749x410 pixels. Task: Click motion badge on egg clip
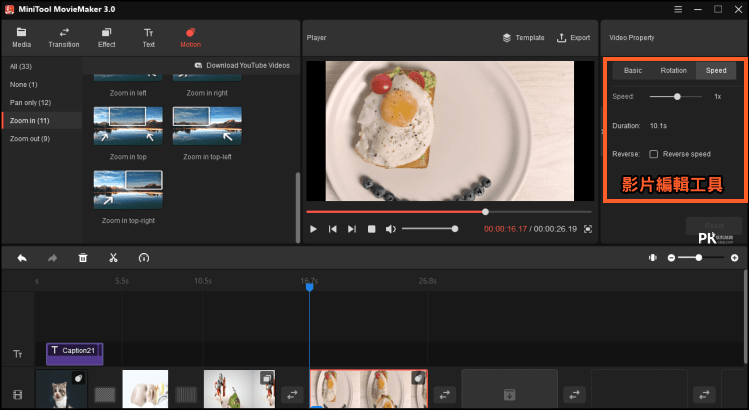click(419, 378)
